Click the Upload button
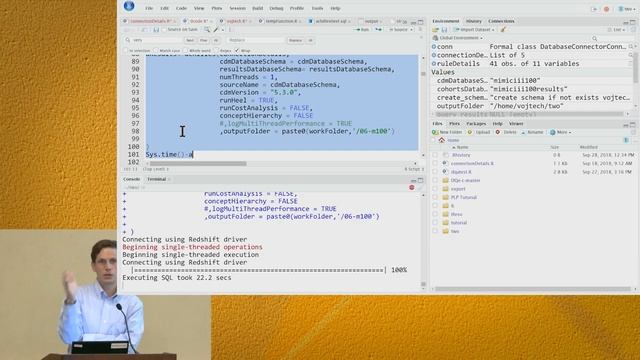The width and height of the screenshot is (640, 360). coord(479,132)
